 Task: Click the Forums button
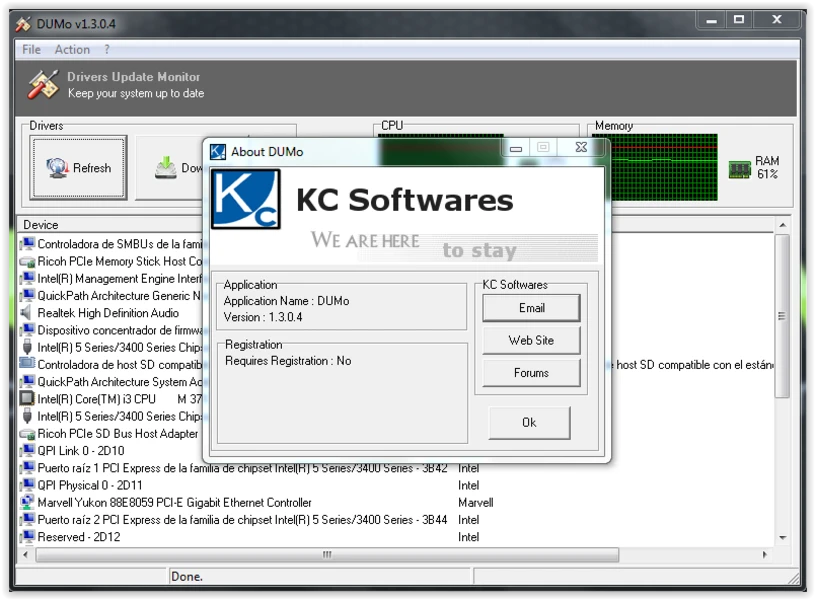(531, 373)
